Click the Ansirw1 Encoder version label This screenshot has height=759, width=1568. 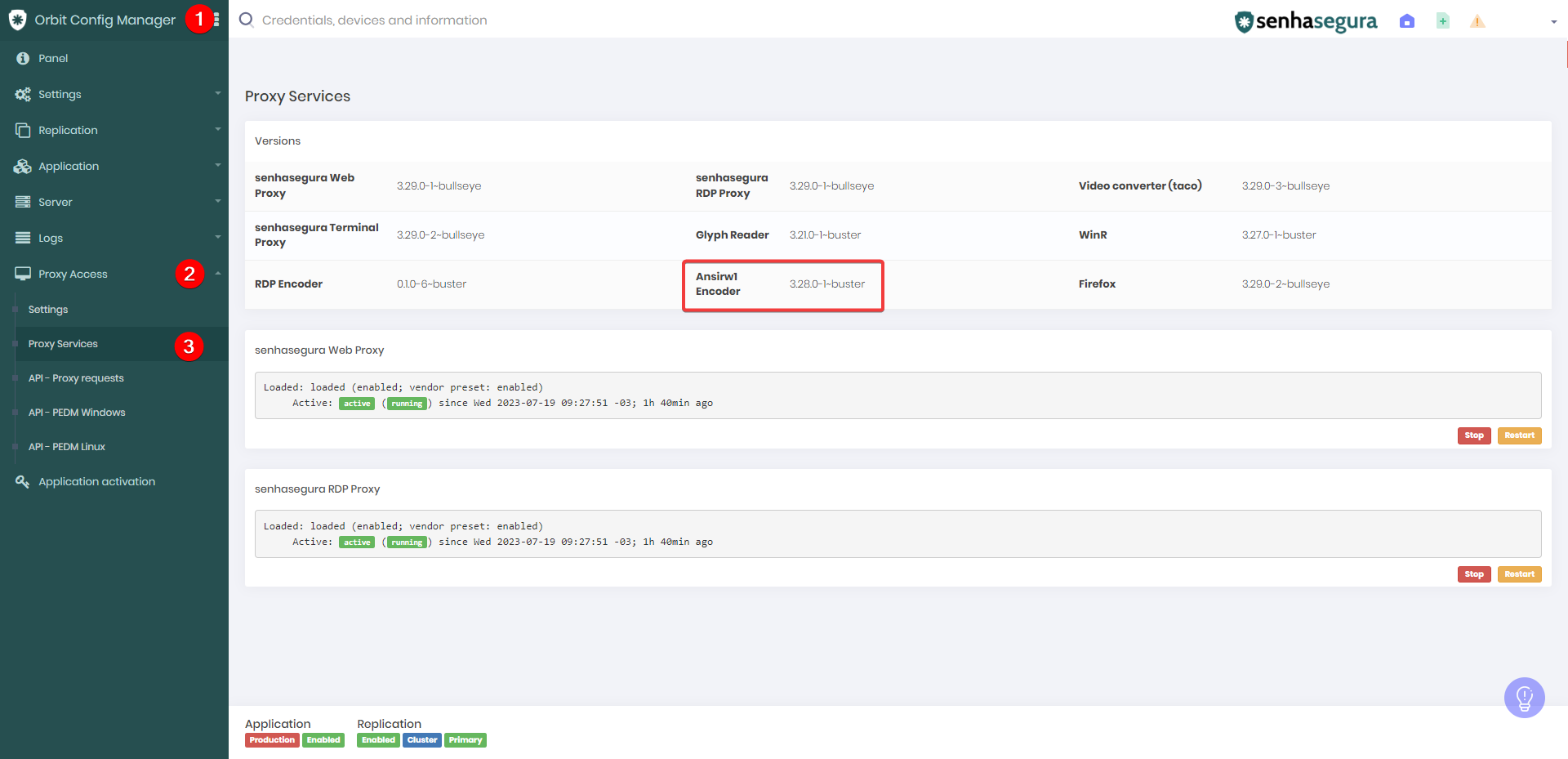[718, 284]
